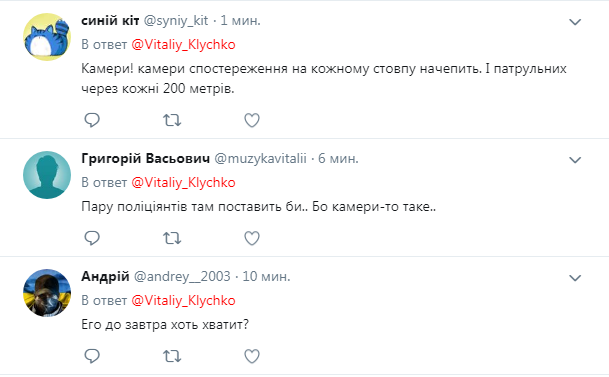Reply to синій кіт's tweet
609x377 pixels.
(92, 120)
